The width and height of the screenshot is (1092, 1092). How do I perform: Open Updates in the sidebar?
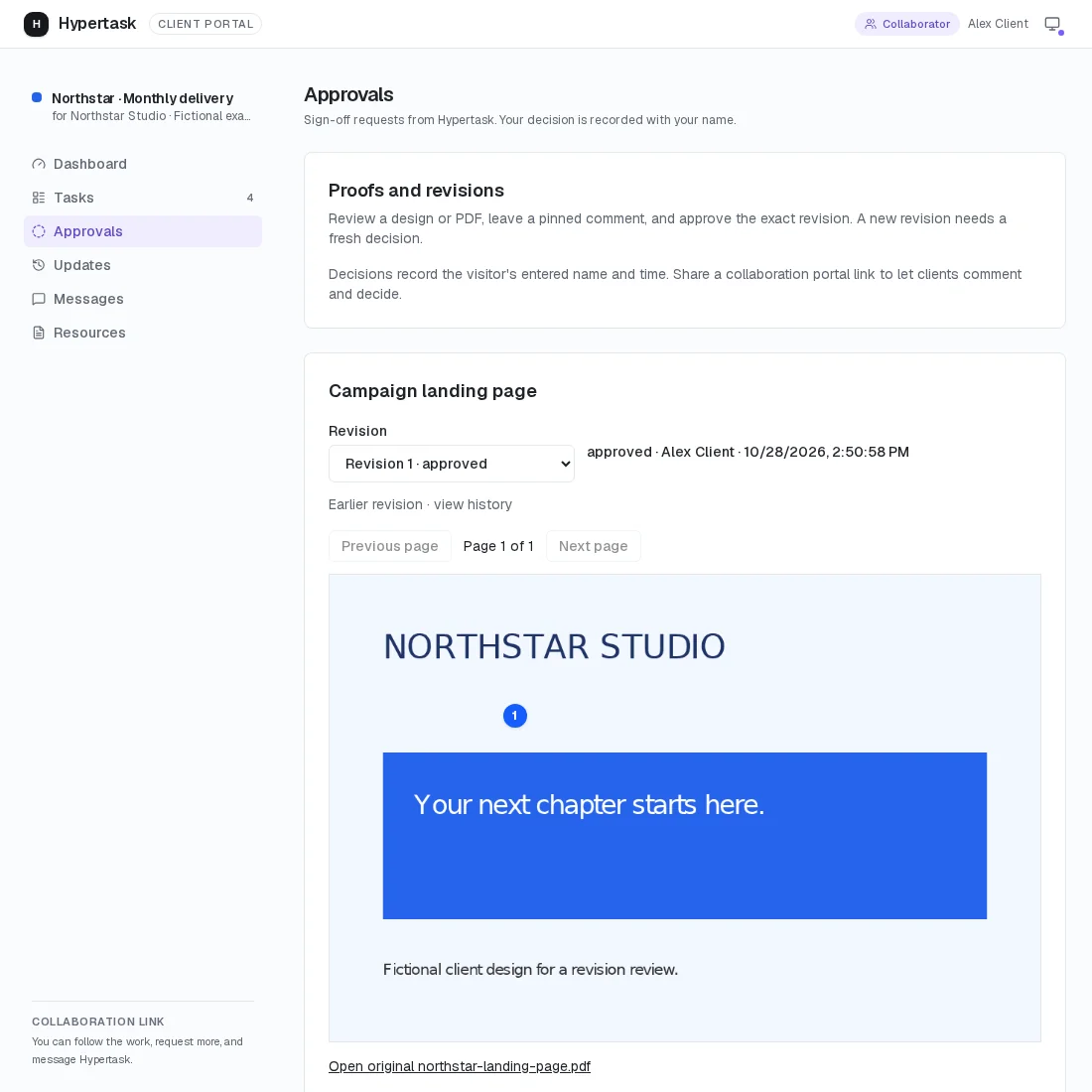coord(143,265)
